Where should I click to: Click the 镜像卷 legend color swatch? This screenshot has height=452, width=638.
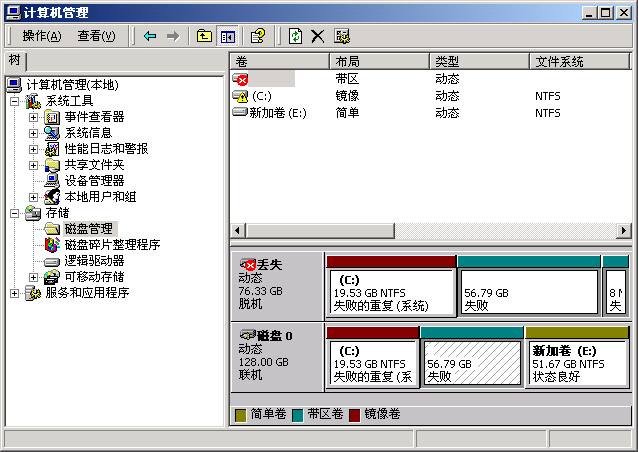coord(353,414)
